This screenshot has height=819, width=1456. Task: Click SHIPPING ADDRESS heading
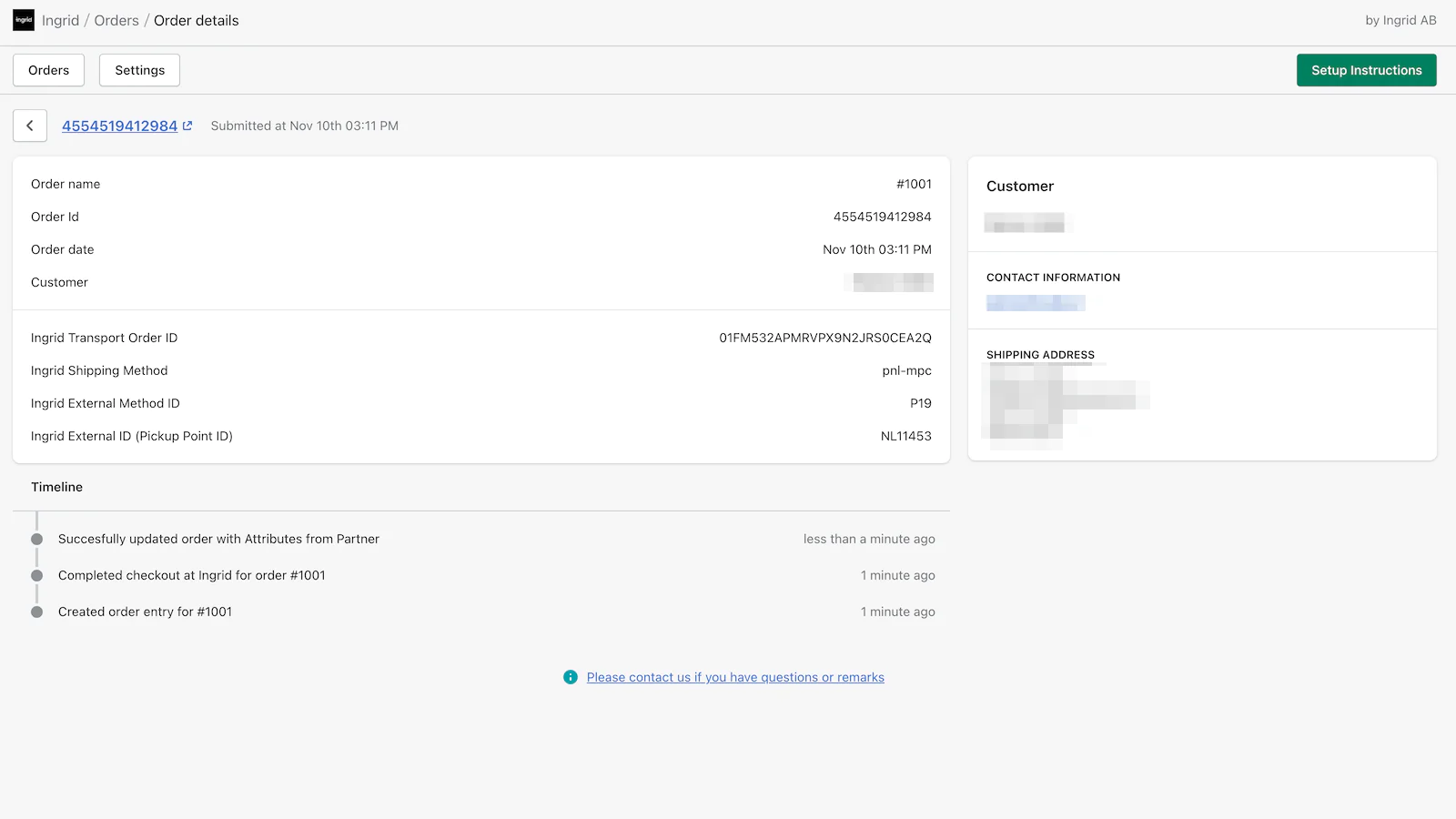coord(1040,355)
